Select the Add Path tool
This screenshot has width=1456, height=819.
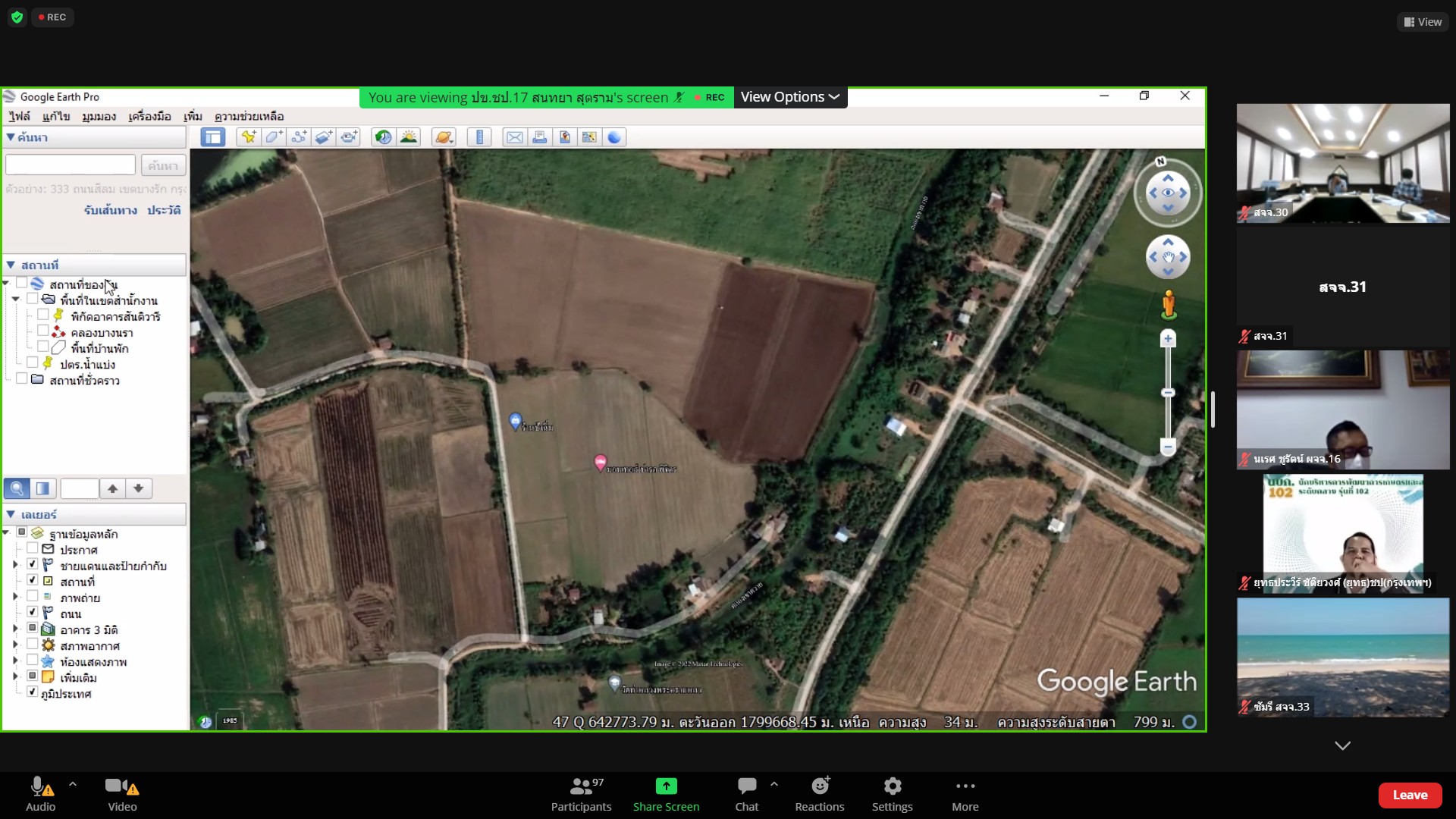[299, 137]
